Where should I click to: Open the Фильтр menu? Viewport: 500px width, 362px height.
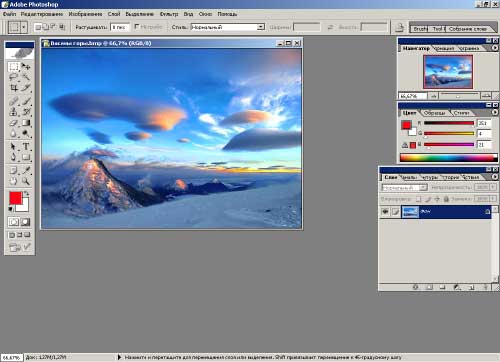(x=169, y=14)
